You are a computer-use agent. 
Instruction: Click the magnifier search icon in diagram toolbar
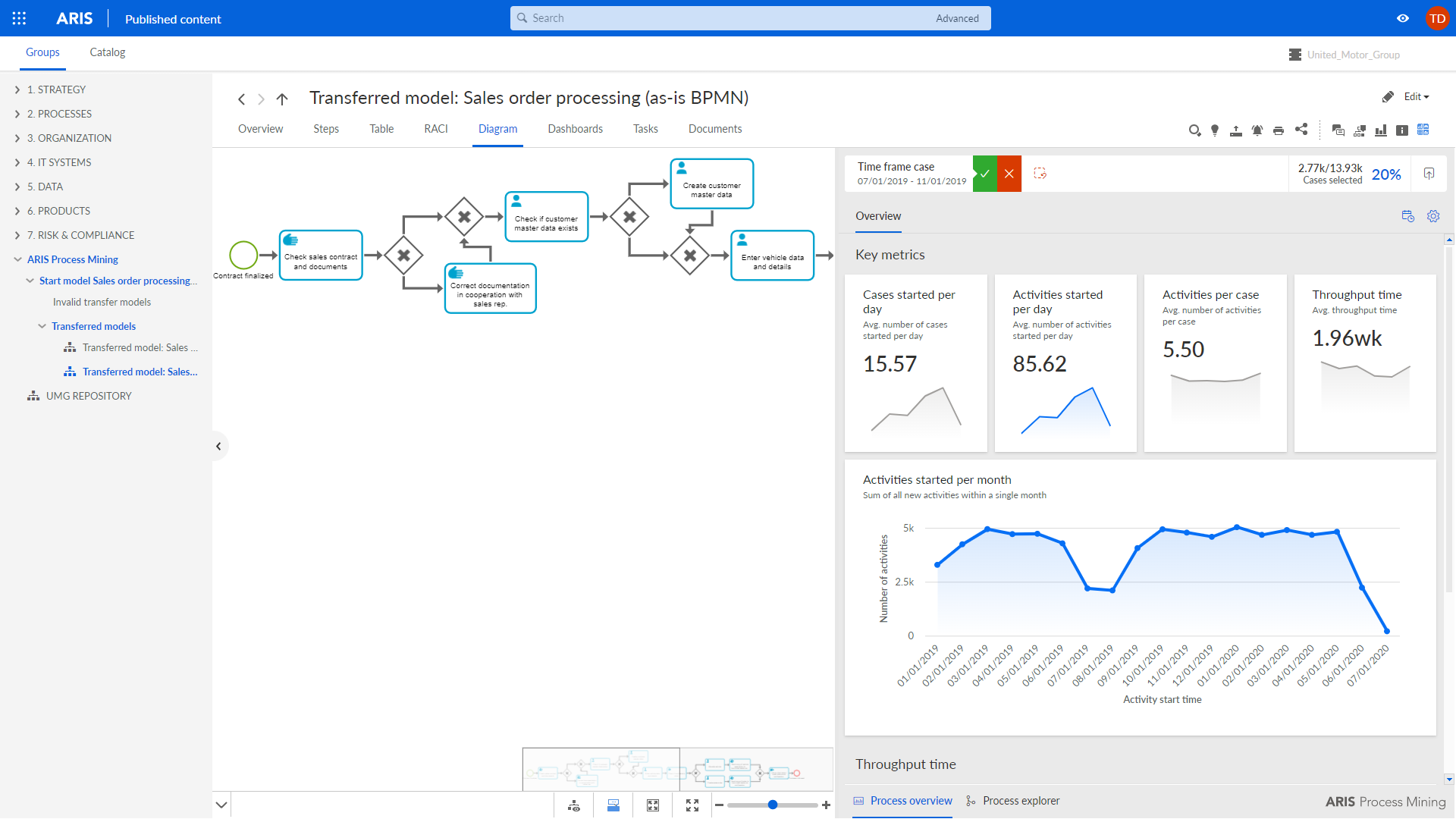tap(1194, 130)
